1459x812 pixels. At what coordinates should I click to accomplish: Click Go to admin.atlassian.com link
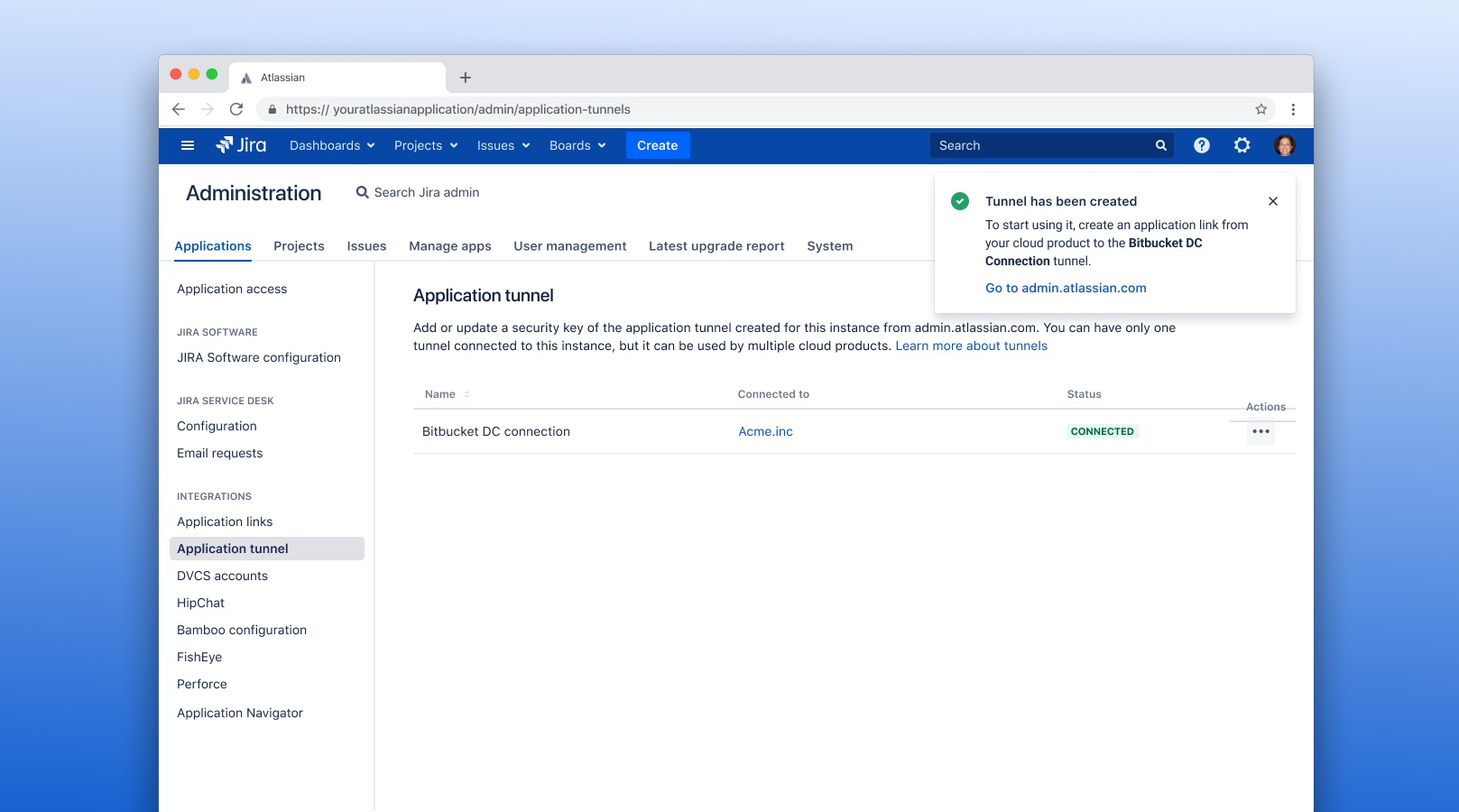(1066, 288)
